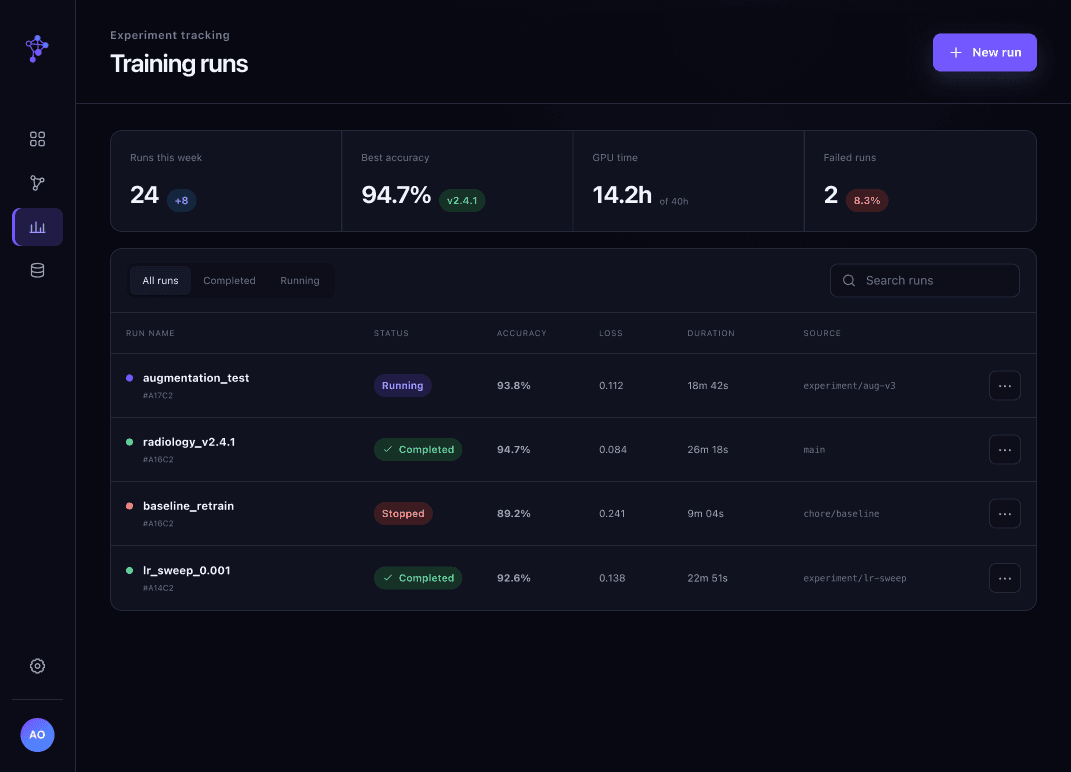The height and width of the screenshot is (772, 1071).
Task: Click the 93.8% accuracy cell
Action: click(514, 386)
